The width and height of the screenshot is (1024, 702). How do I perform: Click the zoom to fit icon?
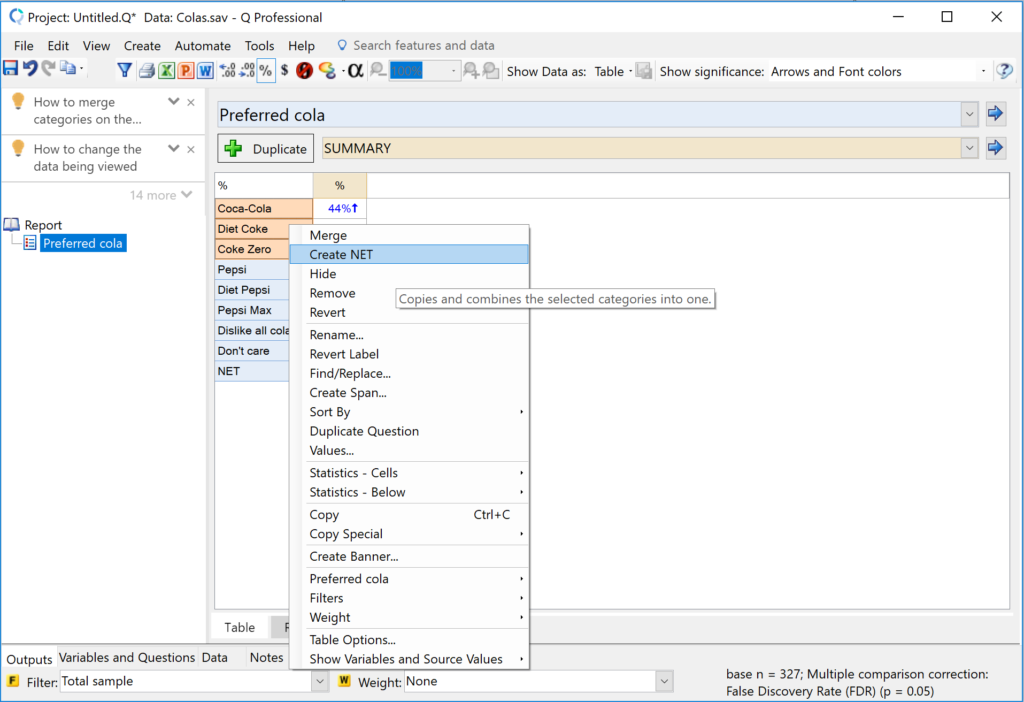(491, 71)
